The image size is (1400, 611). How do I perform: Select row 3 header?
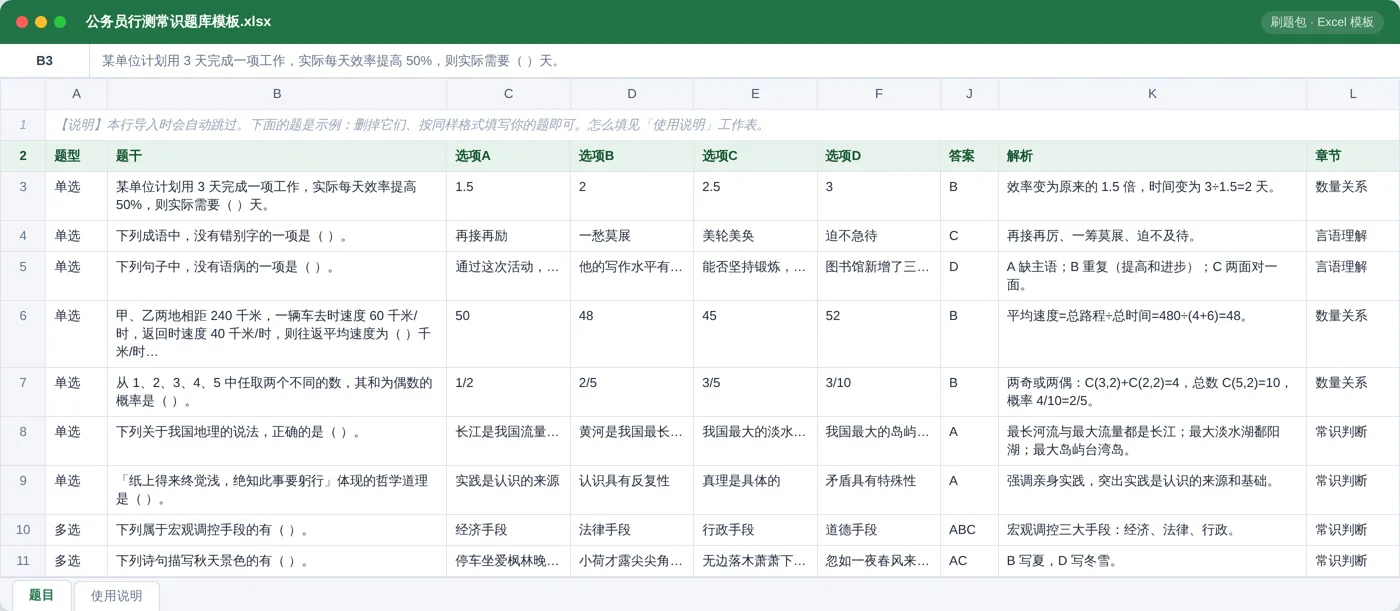coord(23,196)
